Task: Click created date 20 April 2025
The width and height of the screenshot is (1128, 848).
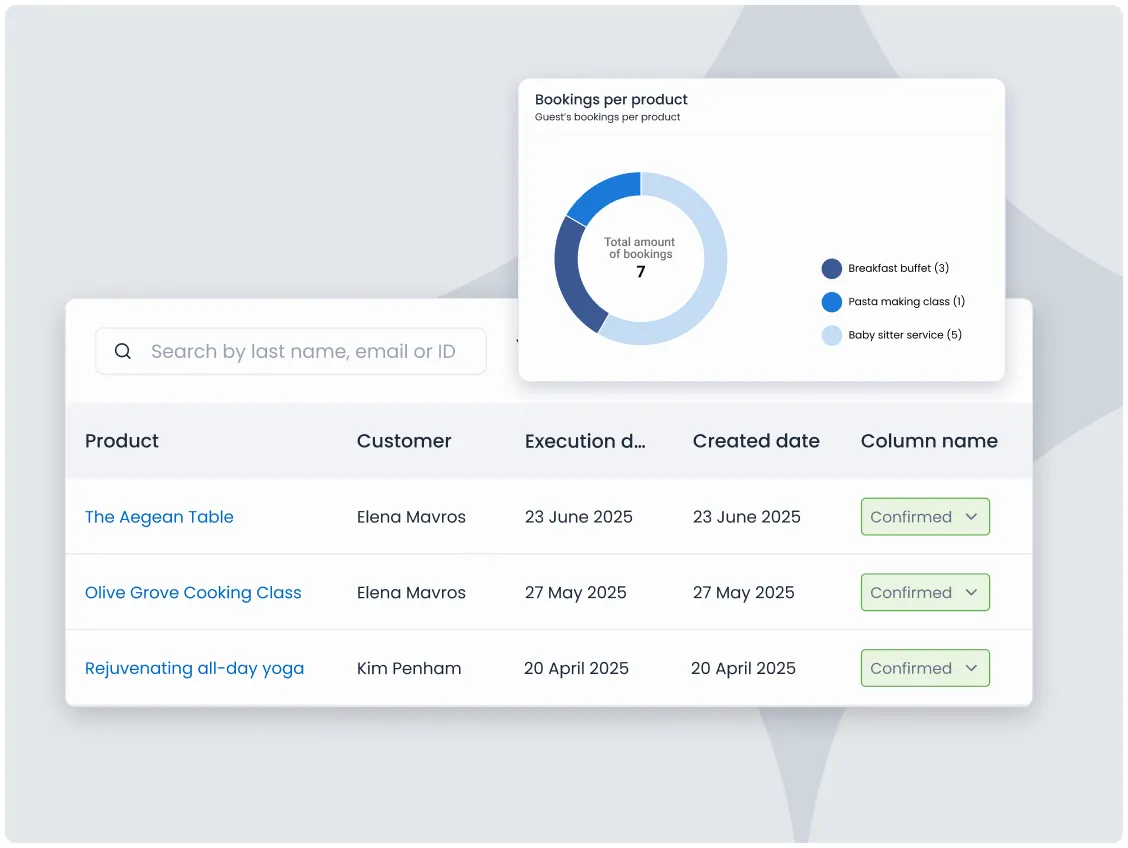Action: pos(743,668)
